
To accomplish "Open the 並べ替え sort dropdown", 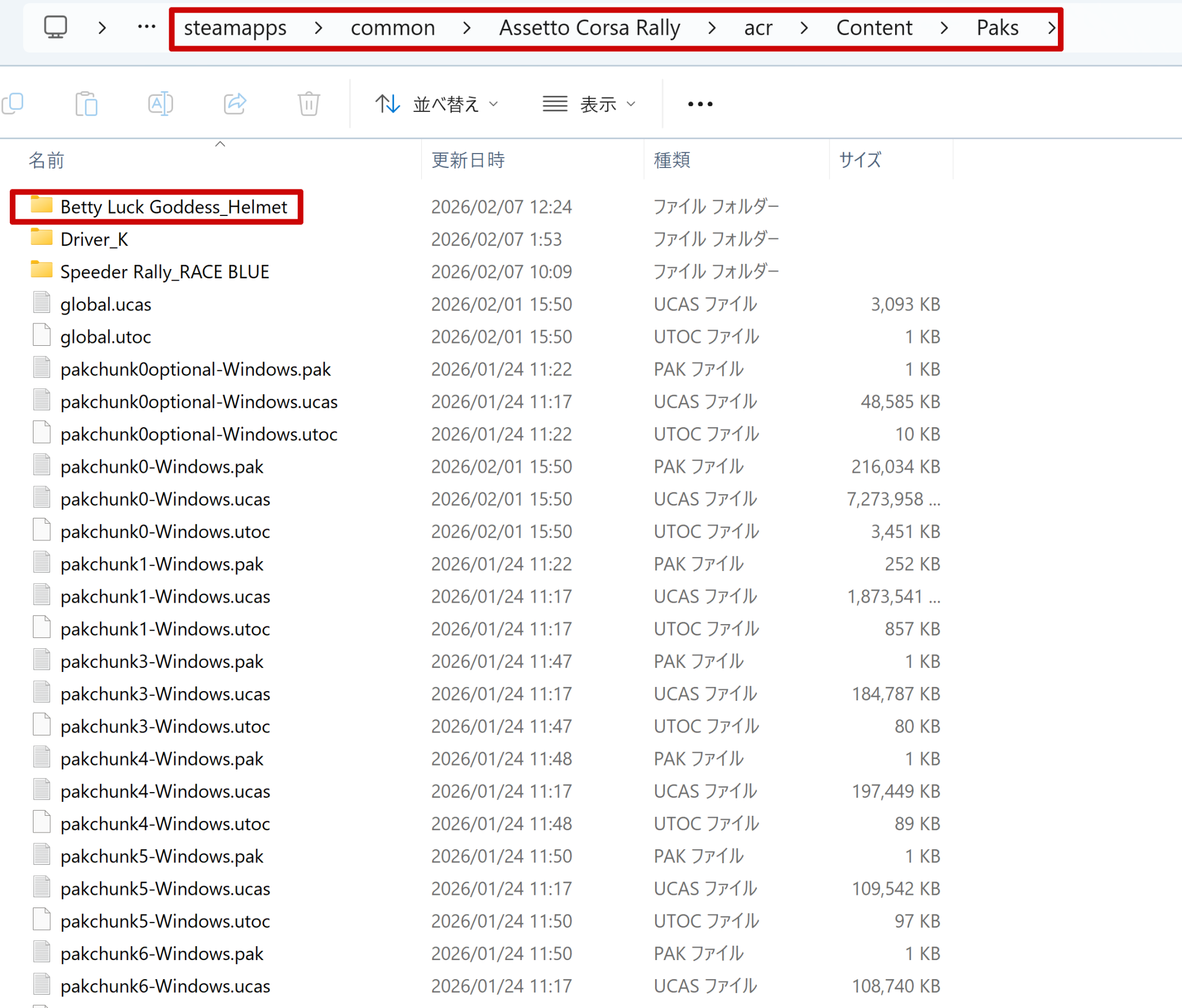I will pyautogui.click(x=436, y=104).
